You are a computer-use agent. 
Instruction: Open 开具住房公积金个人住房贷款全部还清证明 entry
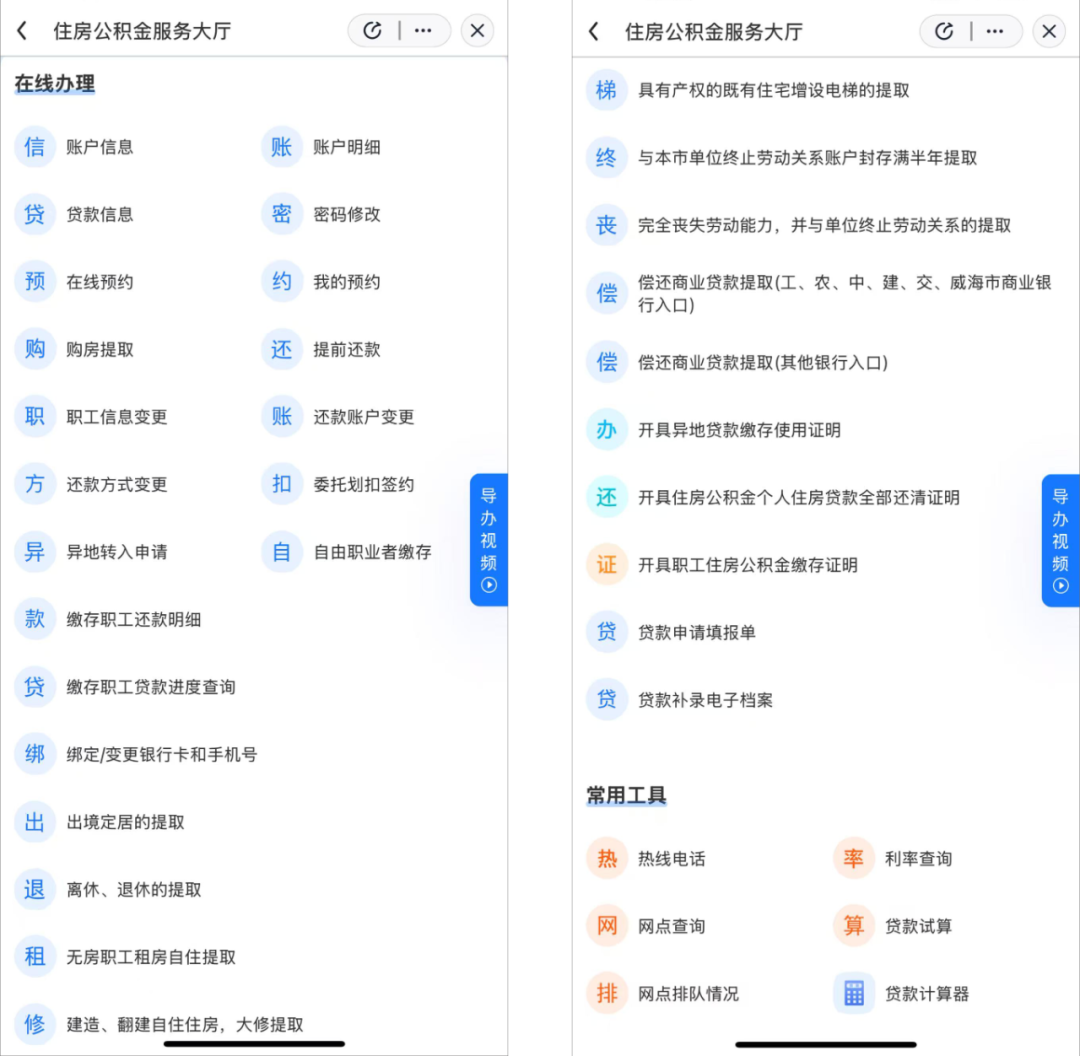pos(799,497)
